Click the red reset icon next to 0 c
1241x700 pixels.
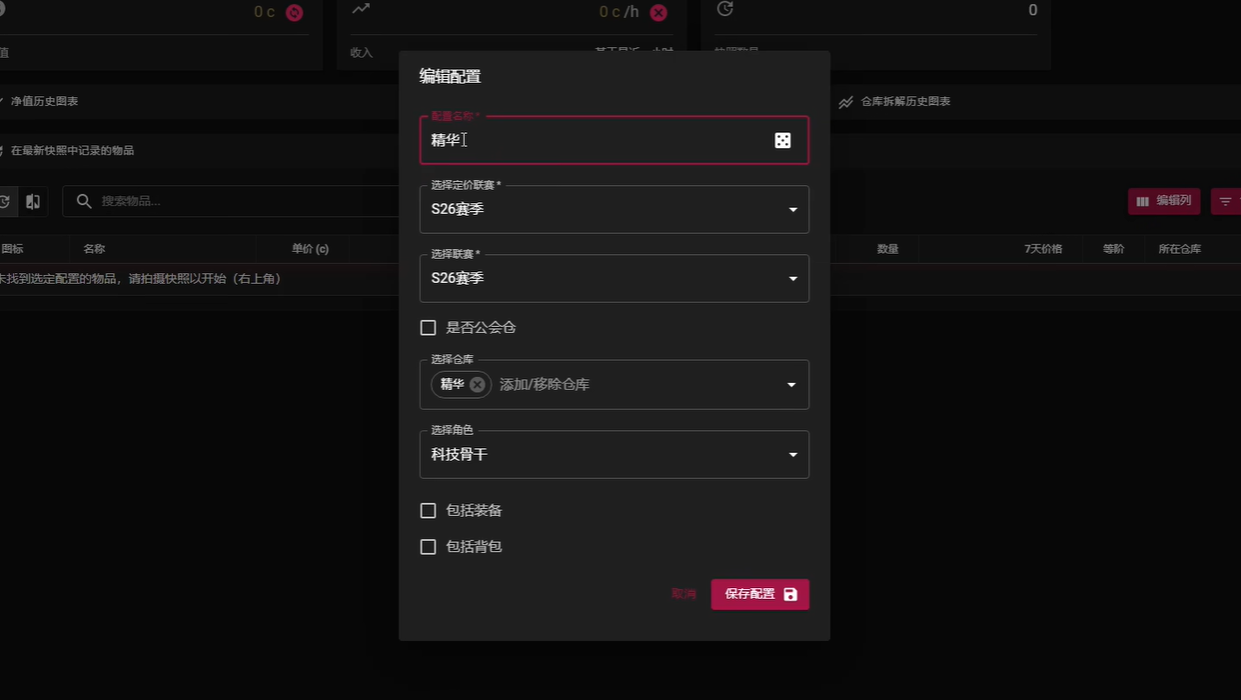click(x=294, y=12)
